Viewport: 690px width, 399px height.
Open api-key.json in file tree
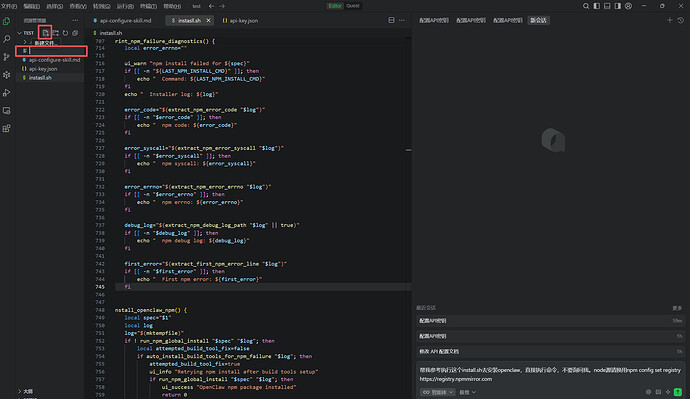(43, 69)
